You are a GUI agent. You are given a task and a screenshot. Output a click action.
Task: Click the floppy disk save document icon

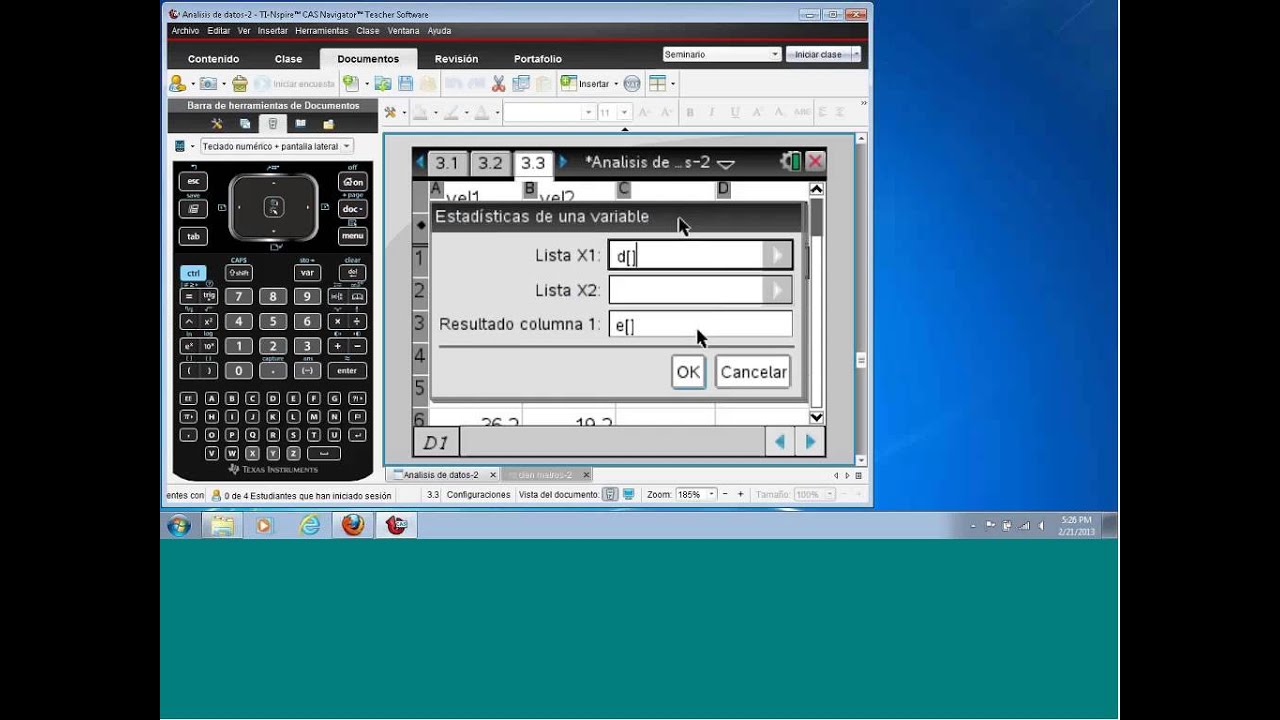pyautogui.click(x=406, y=84)
